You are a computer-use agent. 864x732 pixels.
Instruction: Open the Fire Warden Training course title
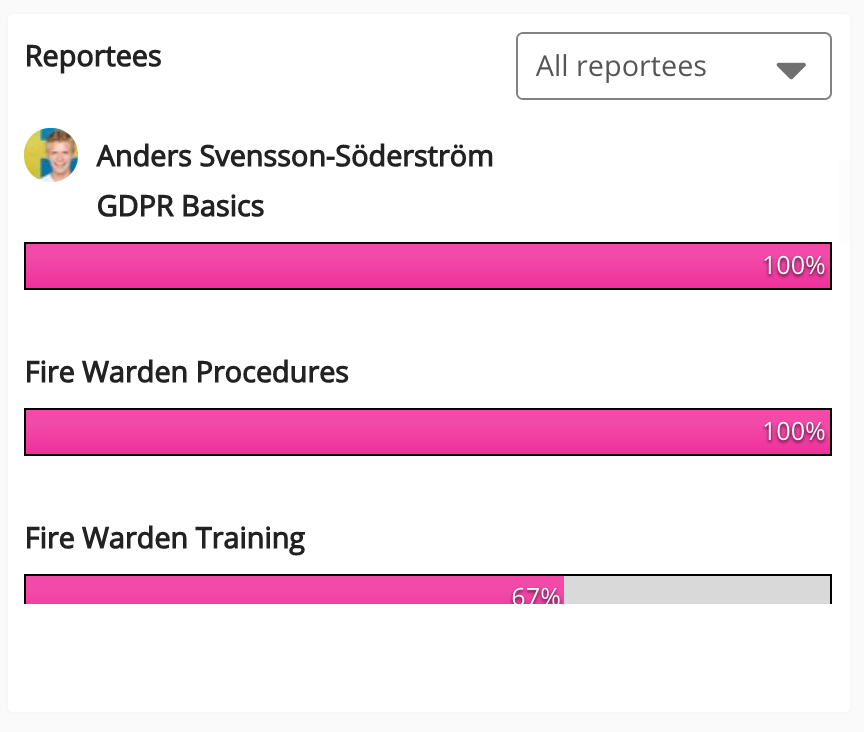[x=165, y=538]
